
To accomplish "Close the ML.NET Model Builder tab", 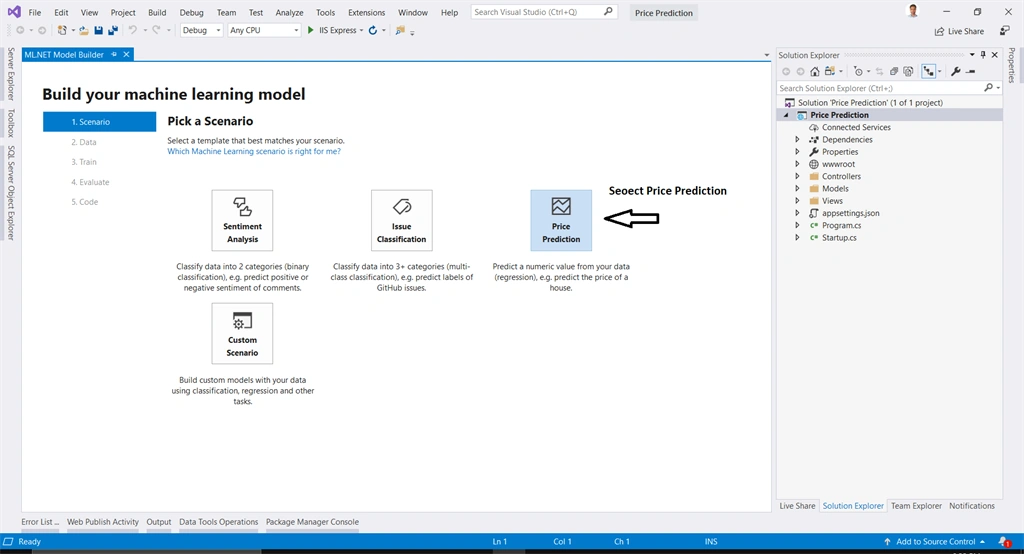I will click(x=127, y=54).
